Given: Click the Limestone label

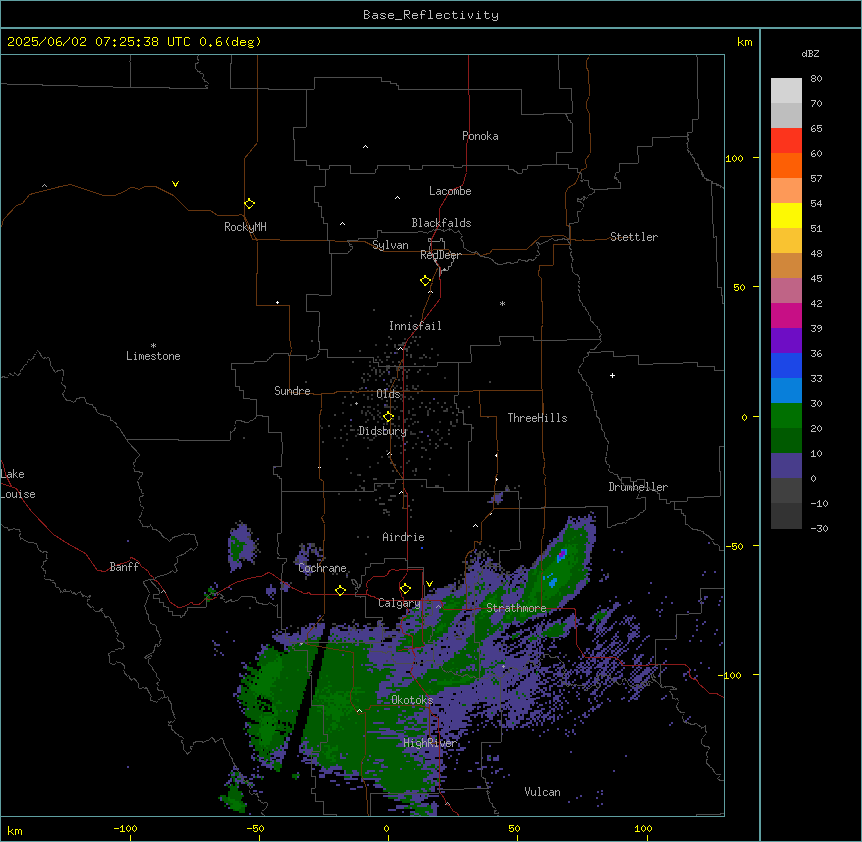Looking at the screenshot, I should pyautogui.click(x=153, y=356).
